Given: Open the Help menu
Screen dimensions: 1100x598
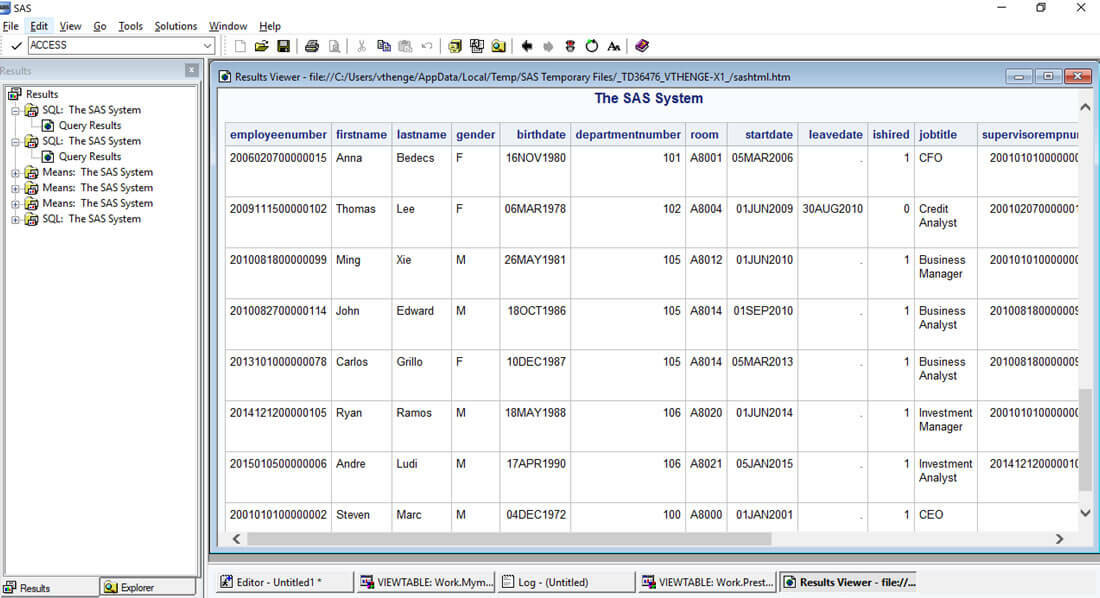Looking at the screenshot, I should pyautogui.click(x=269, y=26).
